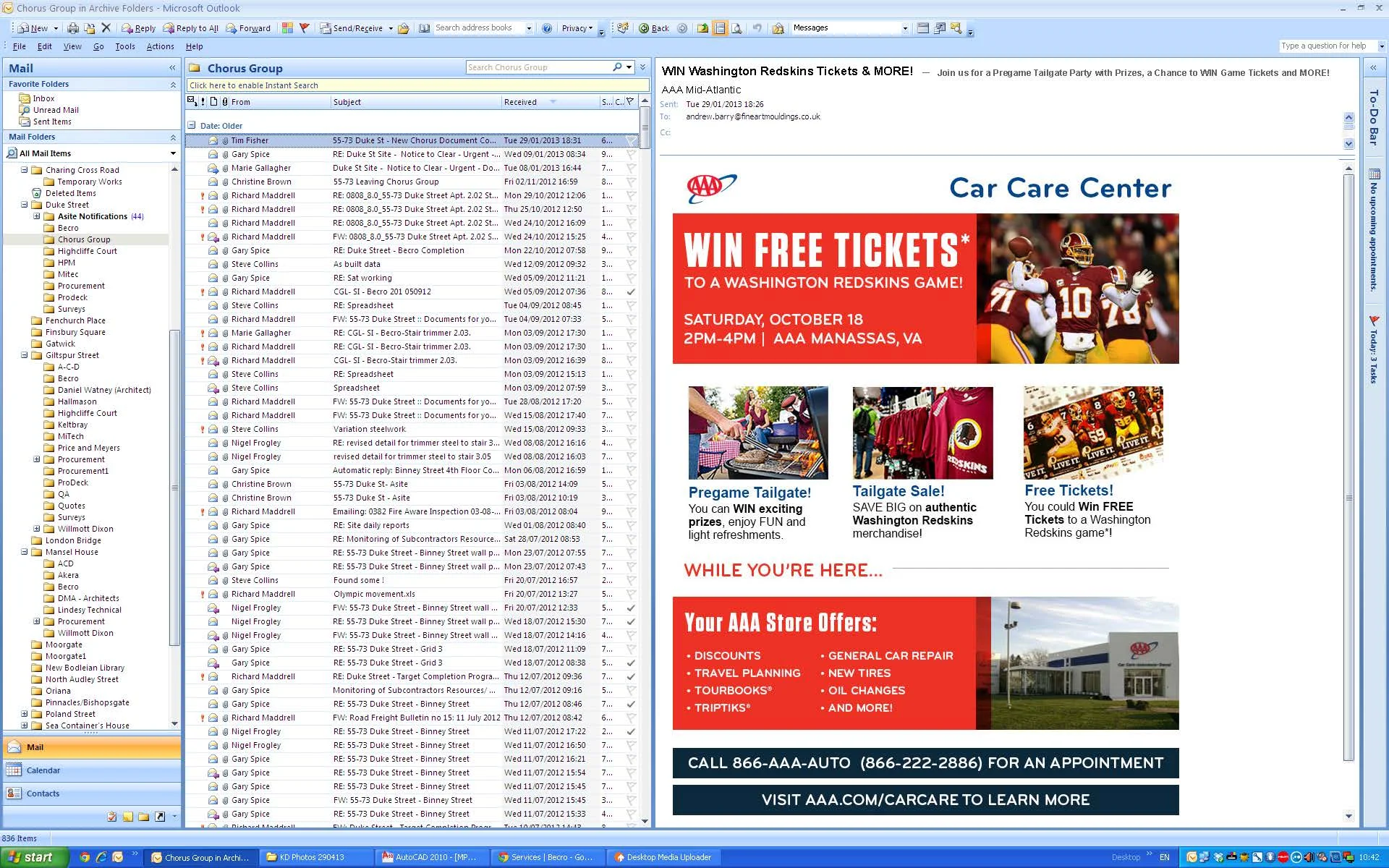Viewport: 1389px width, 868px height.
Task: Toggle flag on Olympic movement.xls message
Action: click(x=631, y=594)
